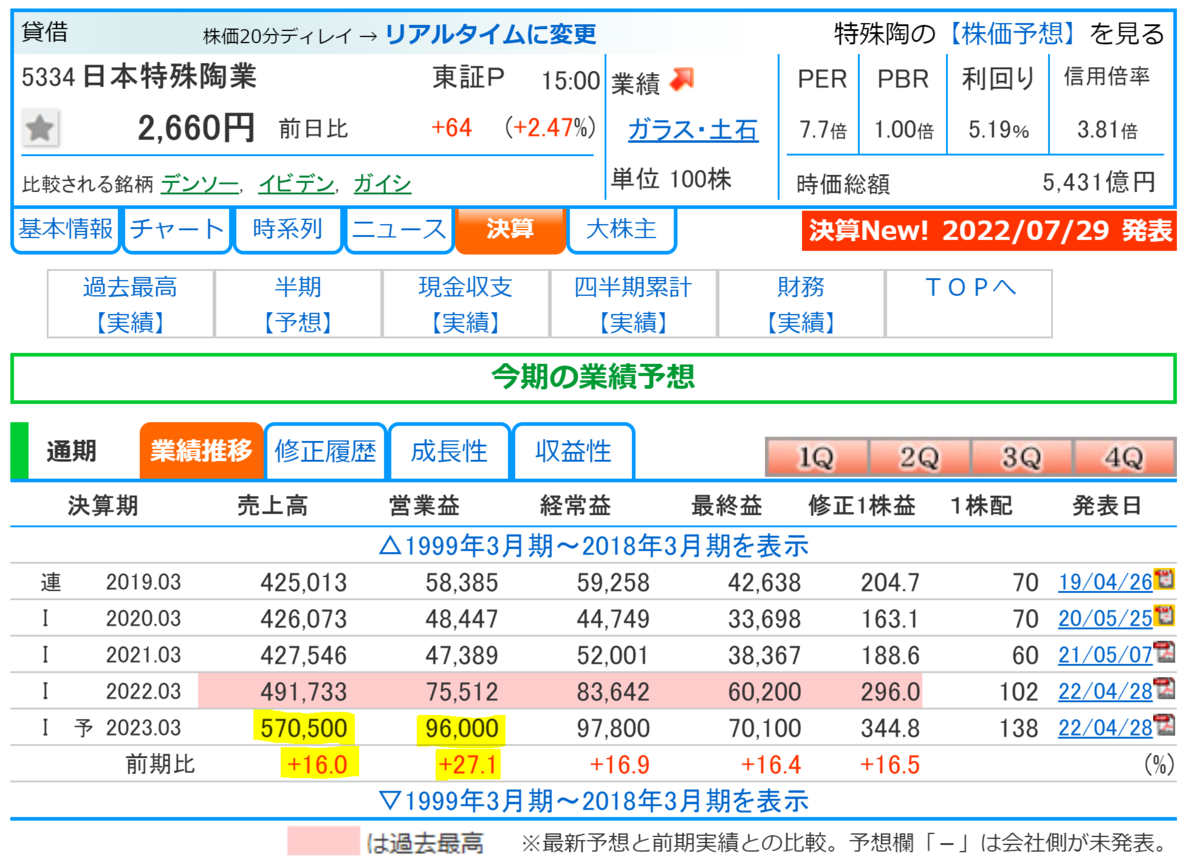Click the dividend yield 5.19%
Image resolution: width=1200 pixels, height=865 pixels.
pos(999,130)
